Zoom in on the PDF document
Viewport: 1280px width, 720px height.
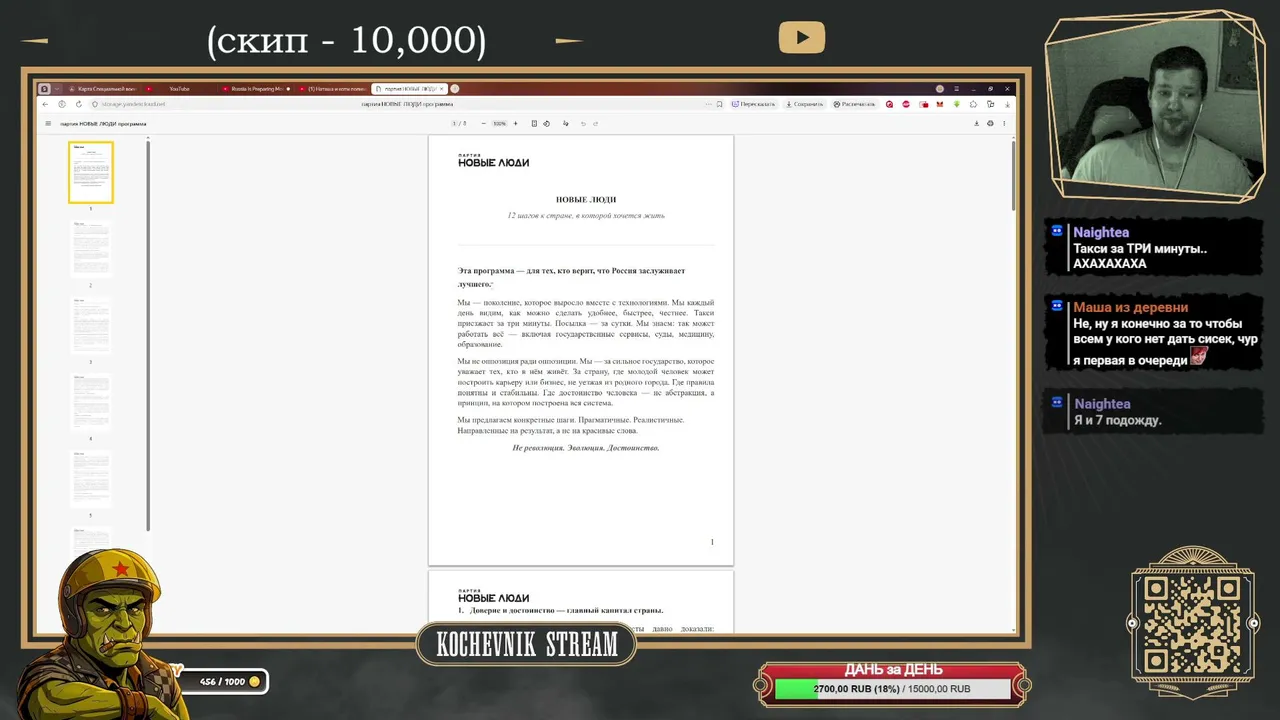pyautogui.click(x=515, y=124)
